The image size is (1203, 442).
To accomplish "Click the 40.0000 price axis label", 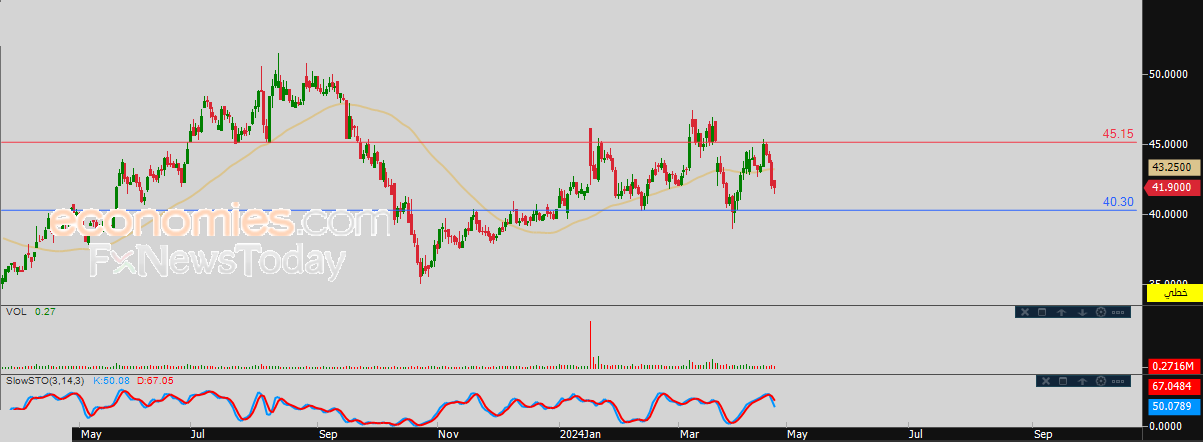I will pyautogui.click(x=1170, y=214).
